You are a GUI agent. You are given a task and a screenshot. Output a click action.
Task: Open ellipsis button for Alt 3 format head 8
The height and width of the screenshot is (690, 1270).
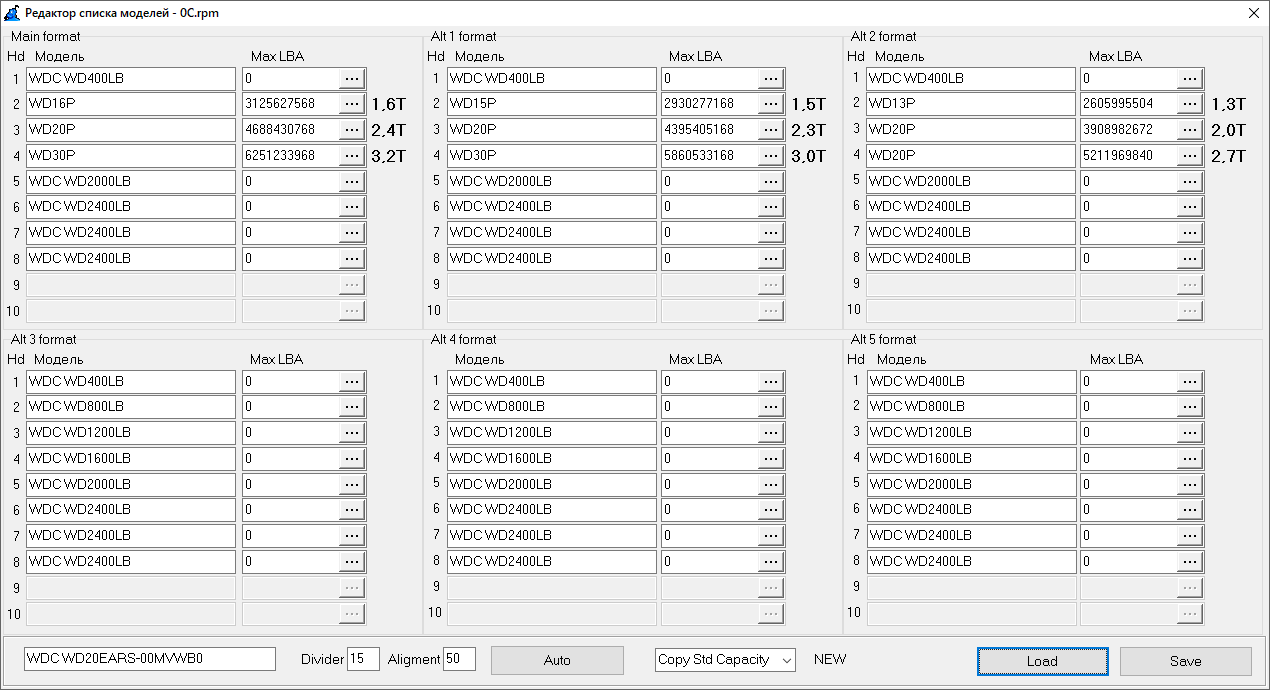(x=352, y=562)
